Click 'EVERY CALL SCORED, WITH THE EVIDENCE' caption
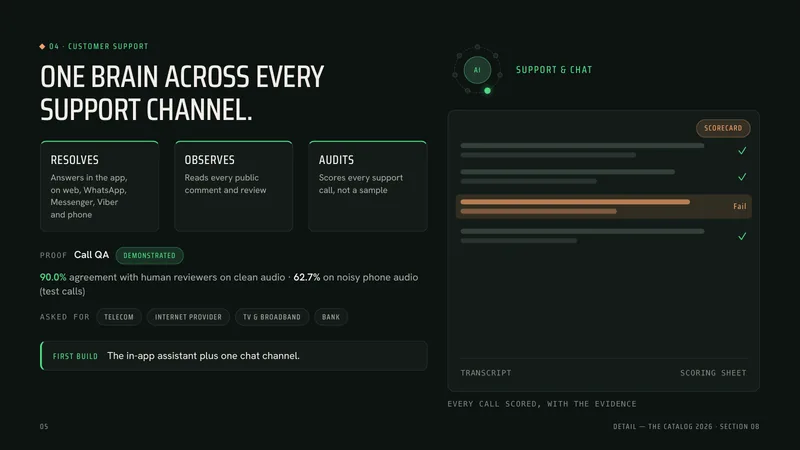Viewport: 800px width, 450px height. pyautogui.click(x=542, y=404)
